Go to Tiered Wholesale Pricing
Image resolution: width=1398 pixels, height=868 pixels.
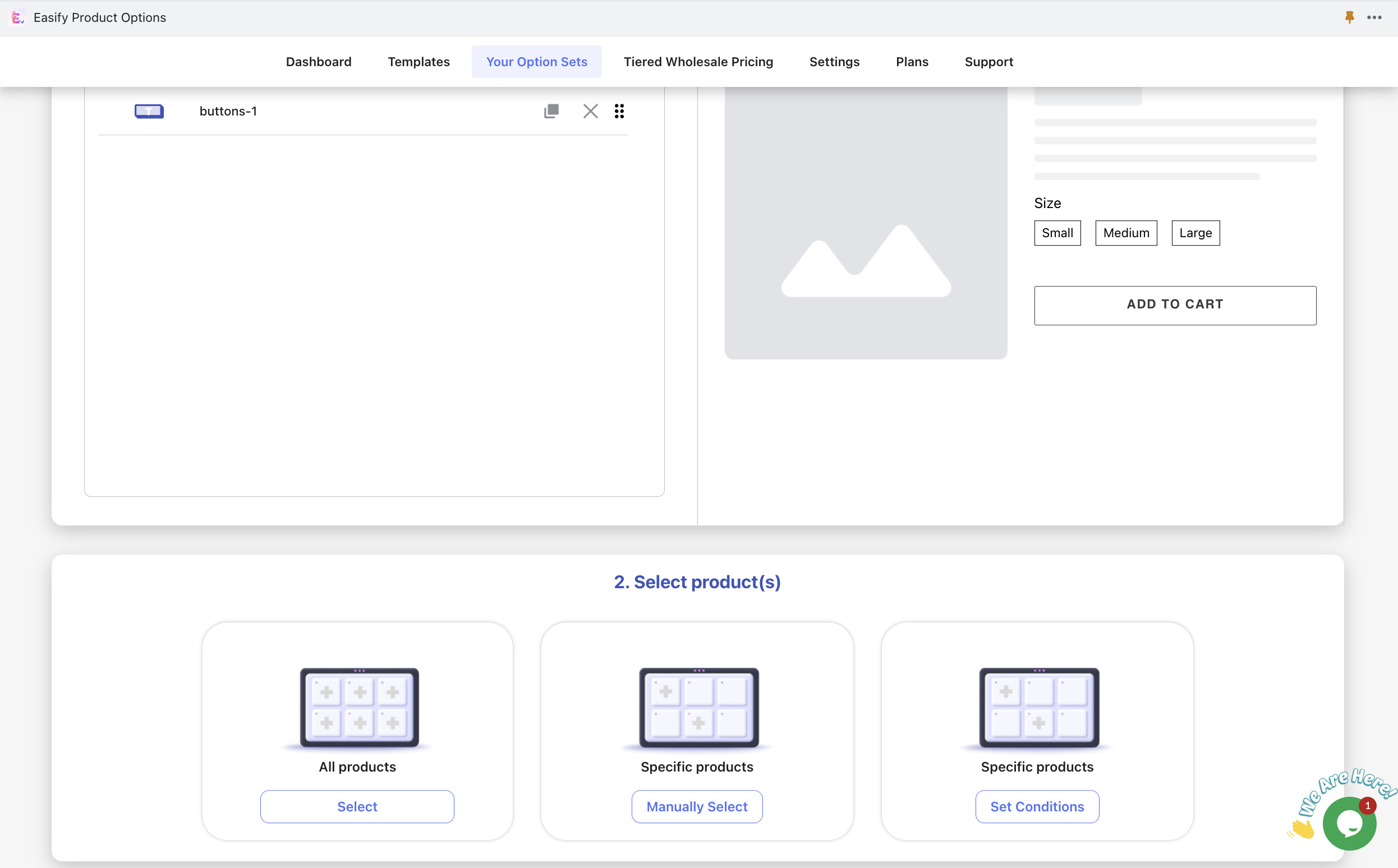[698, 62]
